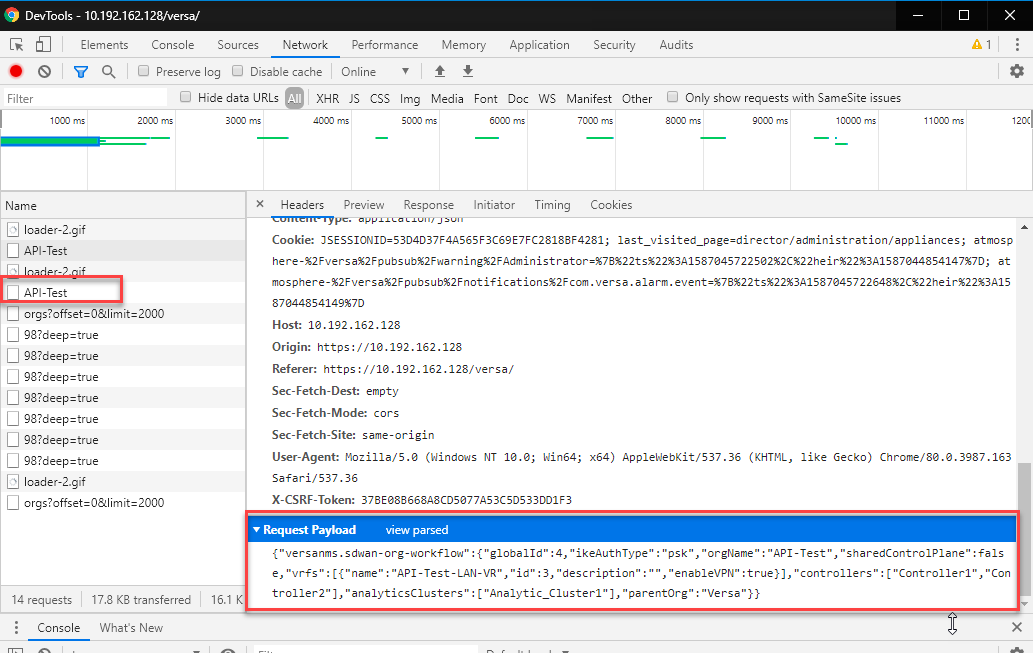Collapse the Request Payload section
This screenshot has width=1033, height=653.
tap(257, 530)
